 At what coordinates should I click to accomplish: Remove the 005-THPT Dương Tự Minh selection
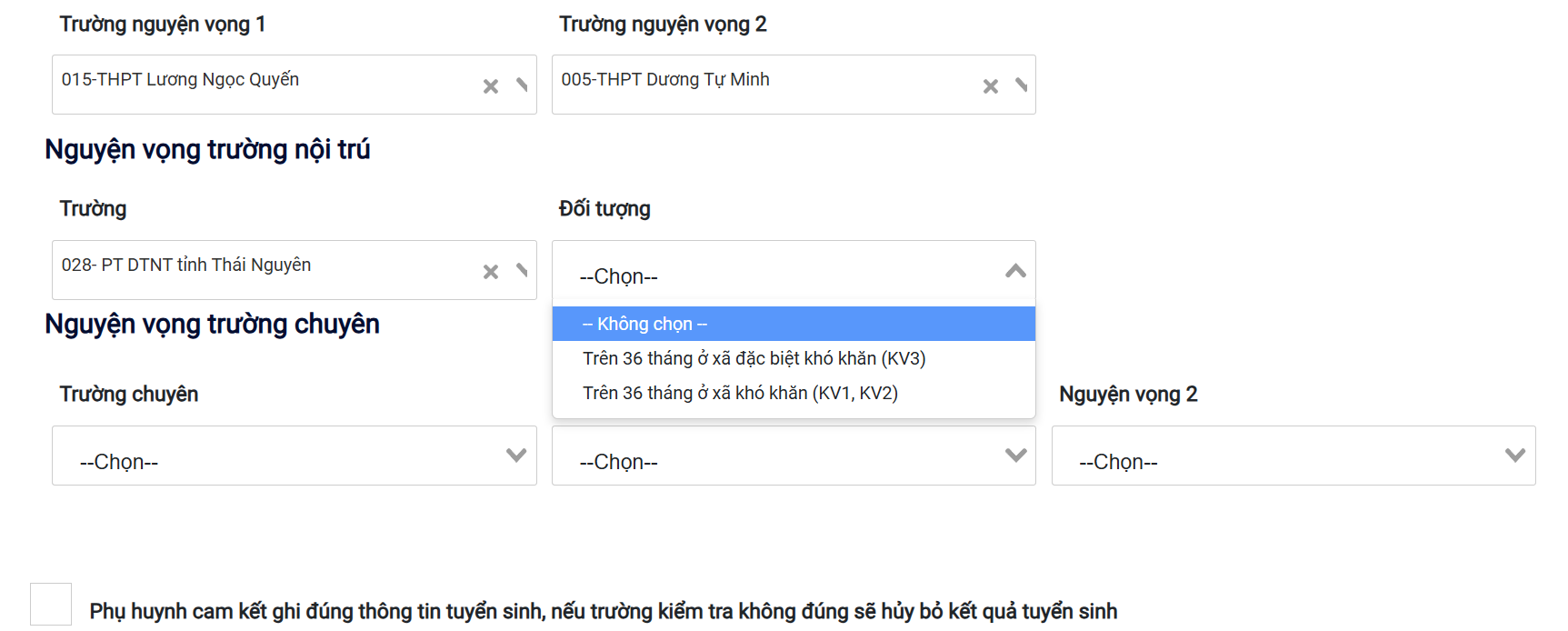tap(990, 86)
